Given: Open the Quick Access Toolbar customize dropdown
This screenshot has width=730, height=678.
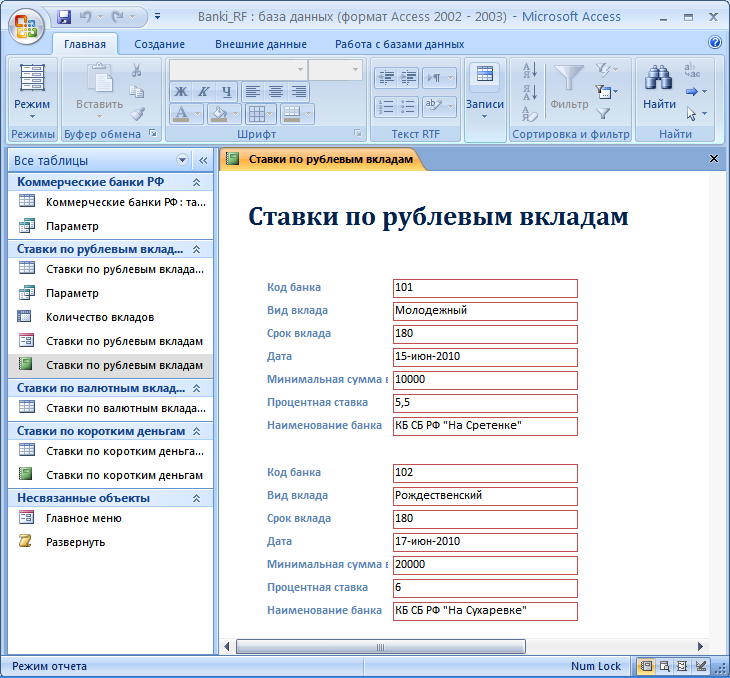Looking at the screenshot, I should [157, 17].
